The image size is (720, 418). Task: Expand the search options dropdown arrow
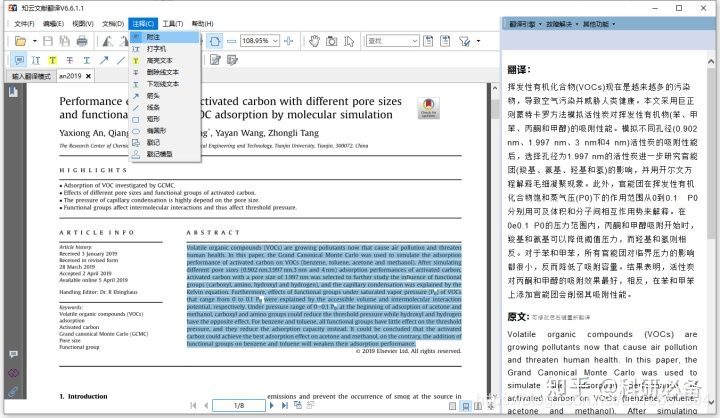pyautogui.click(x=478, y=41)
